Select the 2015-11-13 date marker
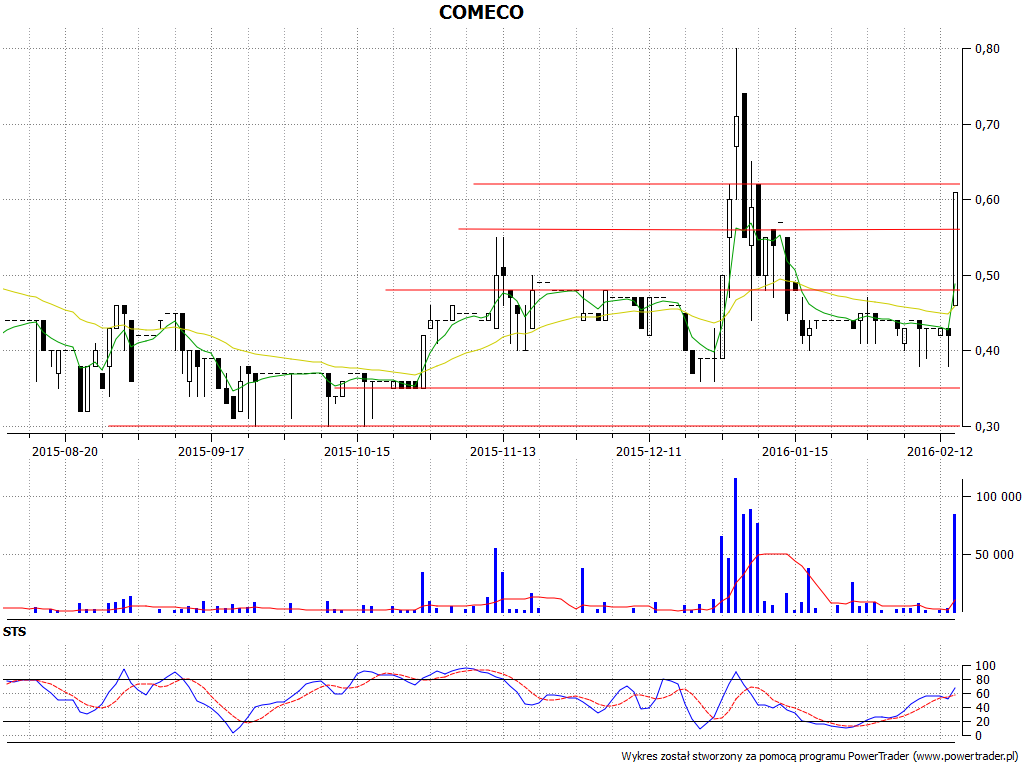The height and width of the screenshot is (768, 1024). [503, 451]
